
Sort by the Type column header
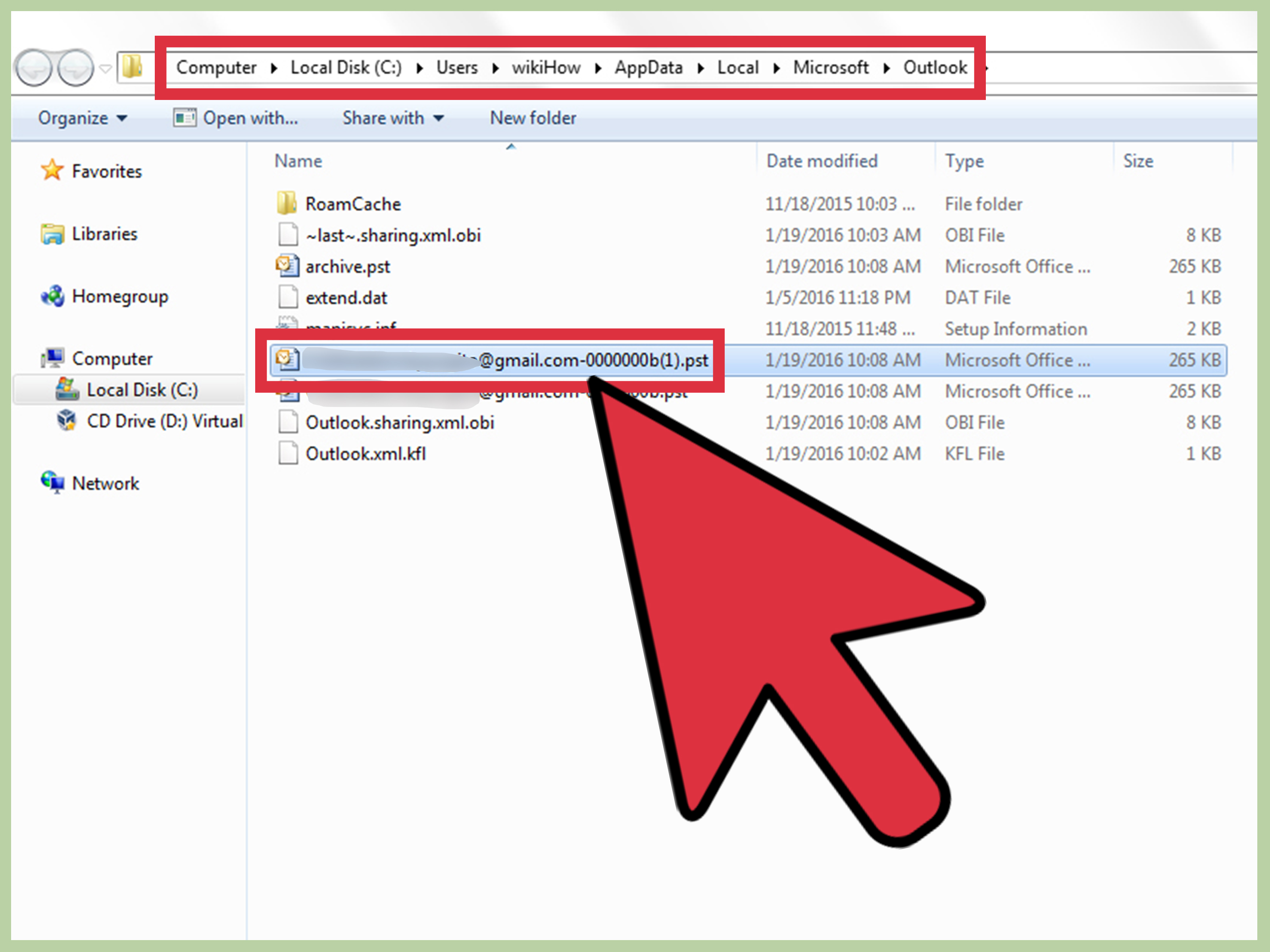(964, 162)
